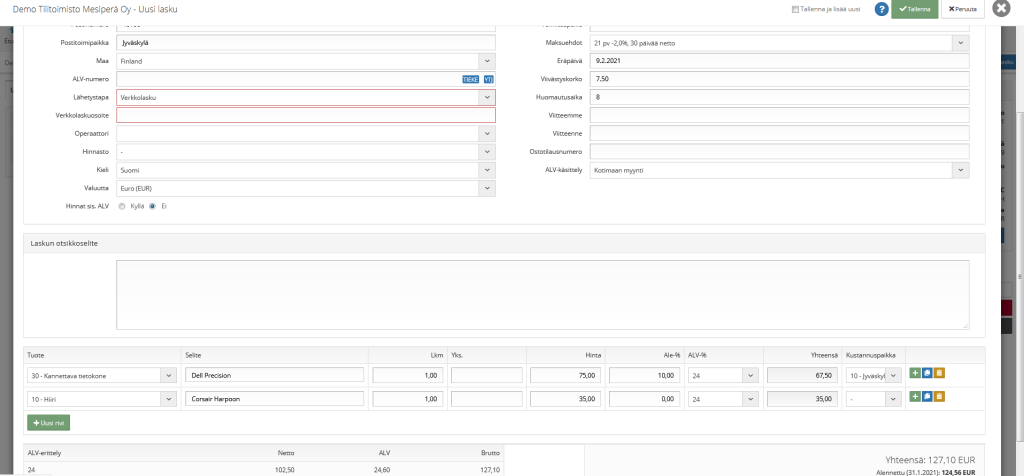Delete the Corsair Harpoon invoice row
1024x476 pixels.
point(939,398)
